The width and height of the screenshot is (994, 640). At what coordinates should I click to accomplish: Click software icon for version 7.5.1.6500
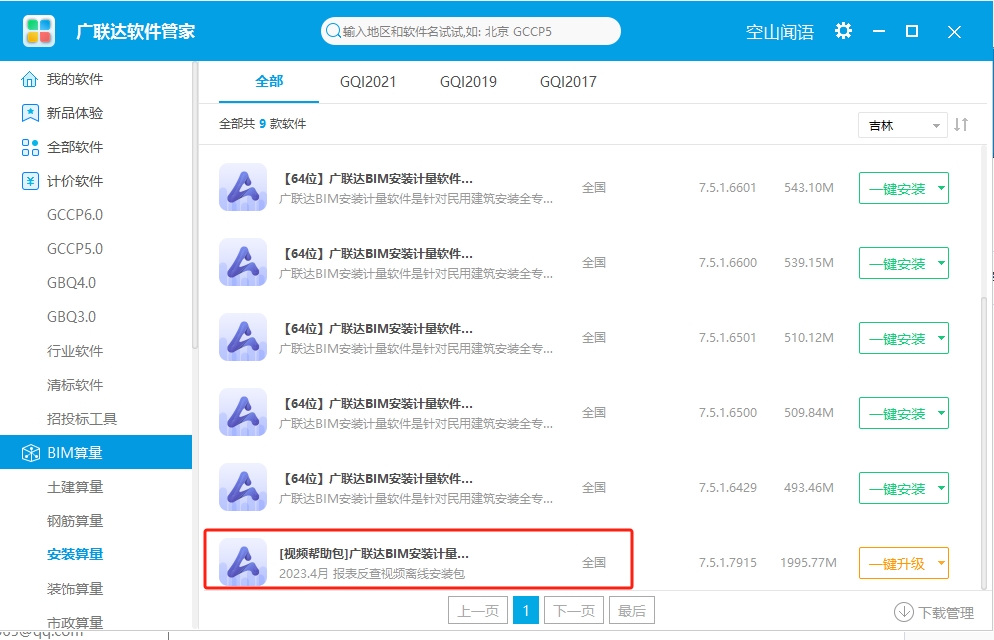pos(243,412)
